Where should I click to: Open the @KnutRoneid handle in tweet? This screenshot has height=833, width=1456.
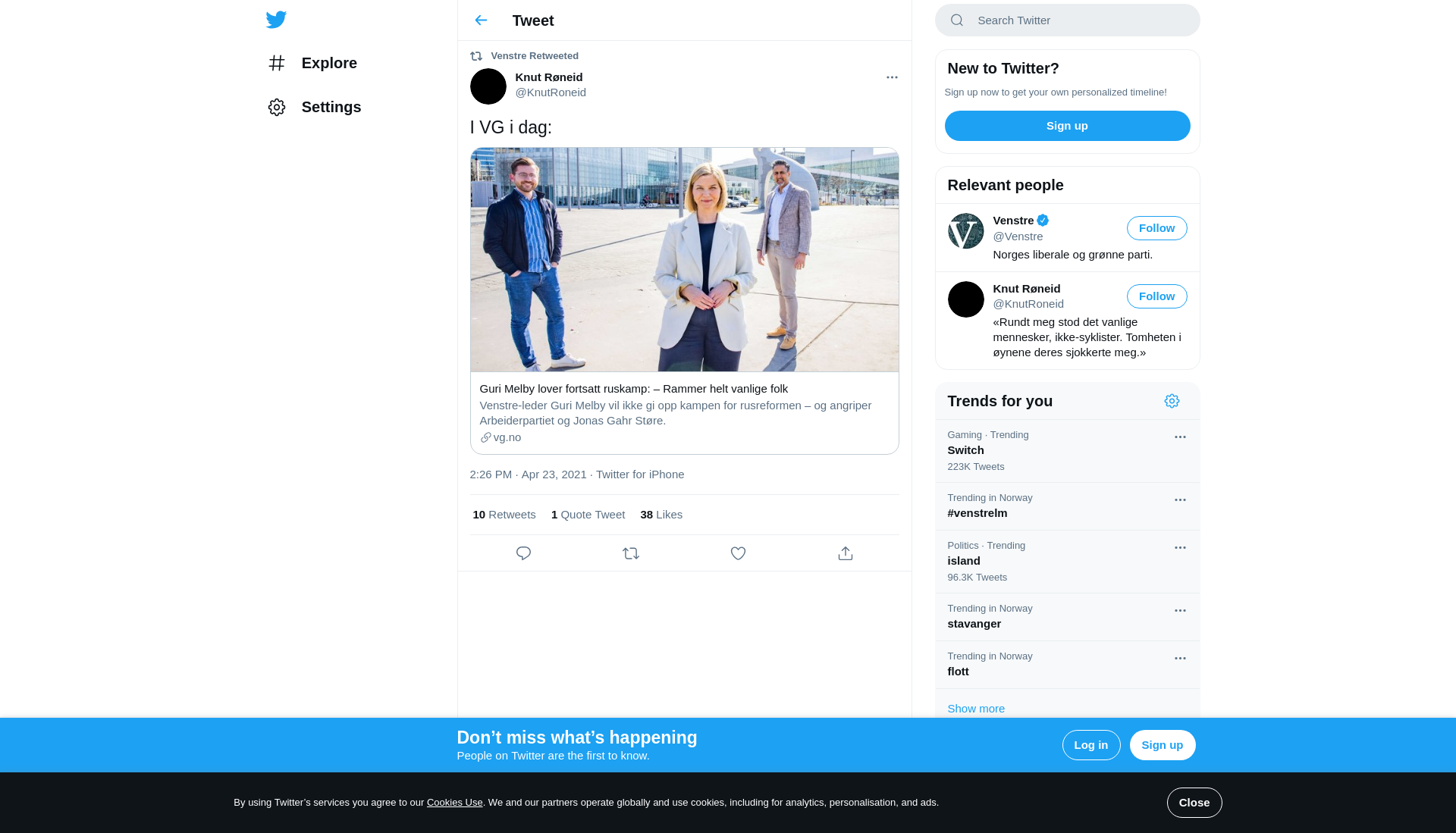click(x=551, y=92)
